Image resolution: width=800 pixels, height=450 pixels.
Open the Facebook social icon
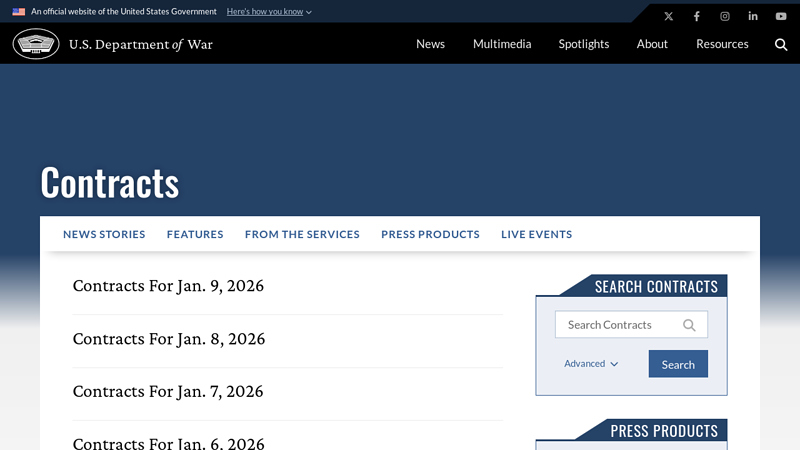pyautogui.click(x=697, y=16)
